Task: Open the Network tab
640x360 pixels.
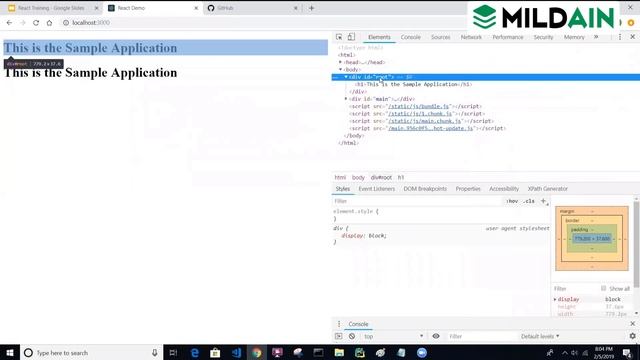Action: tap(471, 37)
